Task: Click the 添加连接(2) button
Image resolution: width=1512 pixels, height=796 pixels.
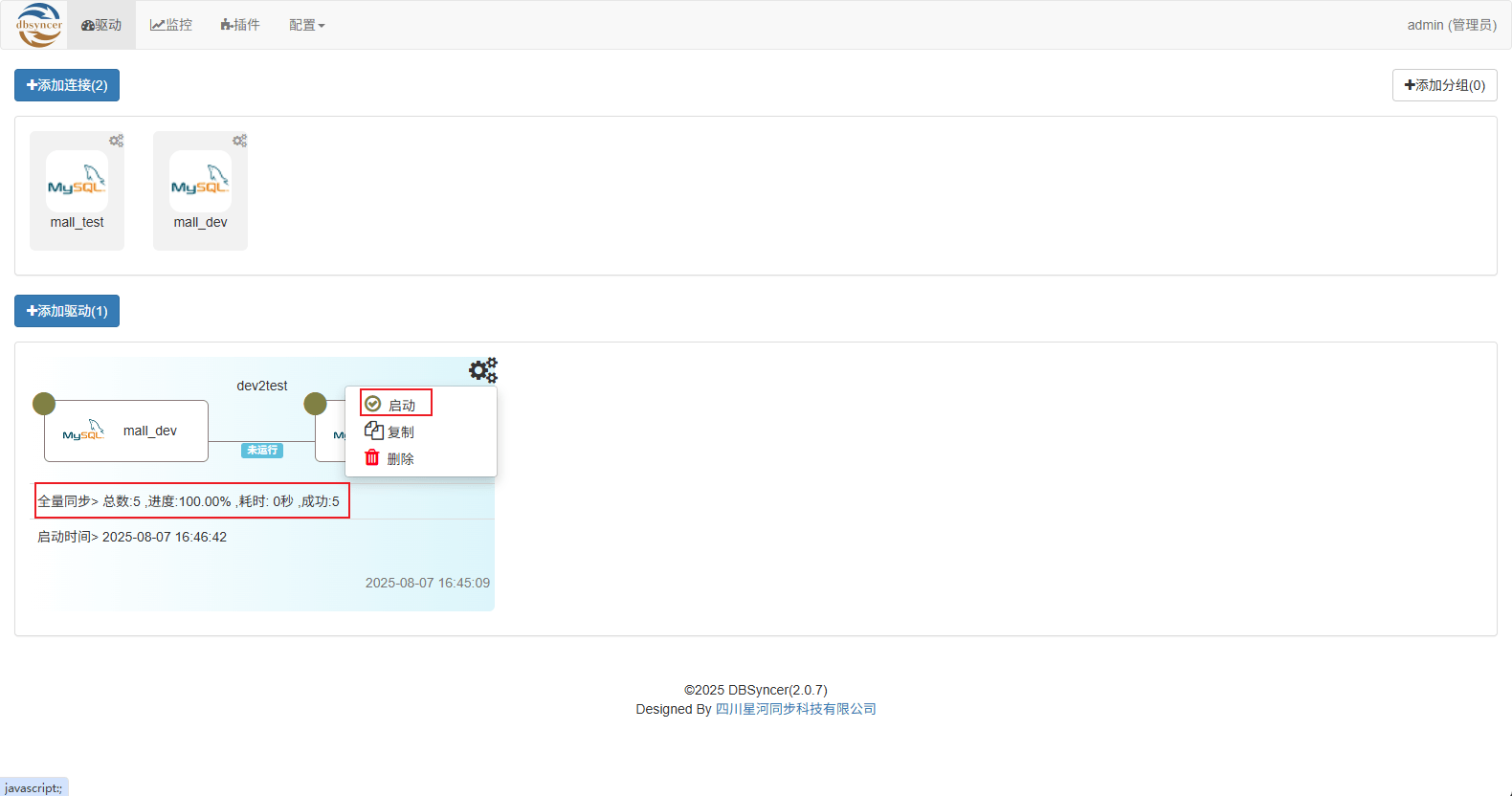Action: point(67,85)
